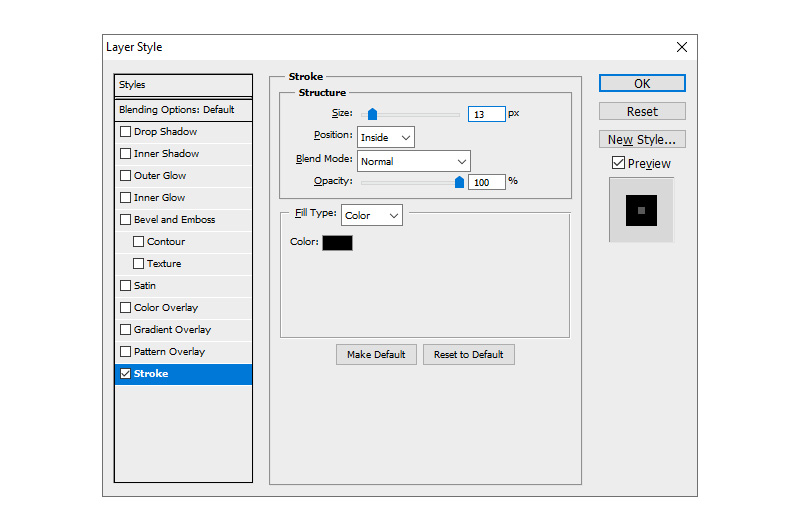Image resolution: width=800 pixels, height=532 pixels.
Task: Uncheck the Stroke effect checkbox
Action: click(x=125, y=374)
